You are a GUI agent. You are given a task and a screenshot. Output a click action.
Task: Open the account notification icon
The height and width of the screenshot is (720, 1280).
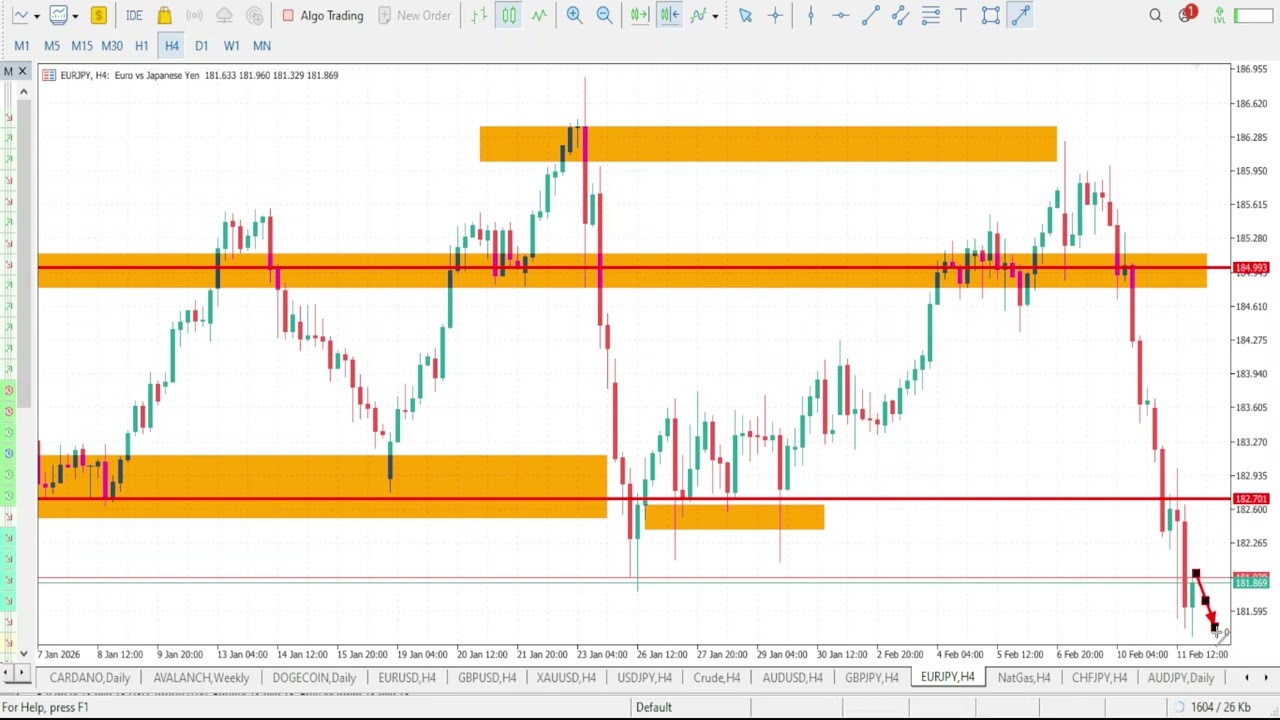click(x=1187, y=15)
